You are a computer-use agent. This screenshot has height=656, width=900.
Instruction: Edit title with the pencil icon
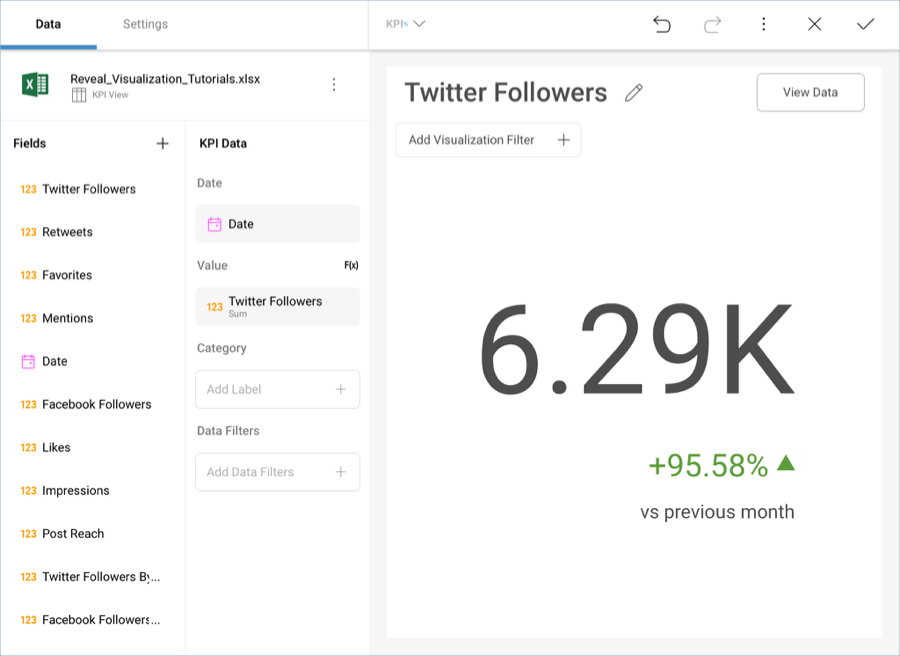click(x=633, y=93)
